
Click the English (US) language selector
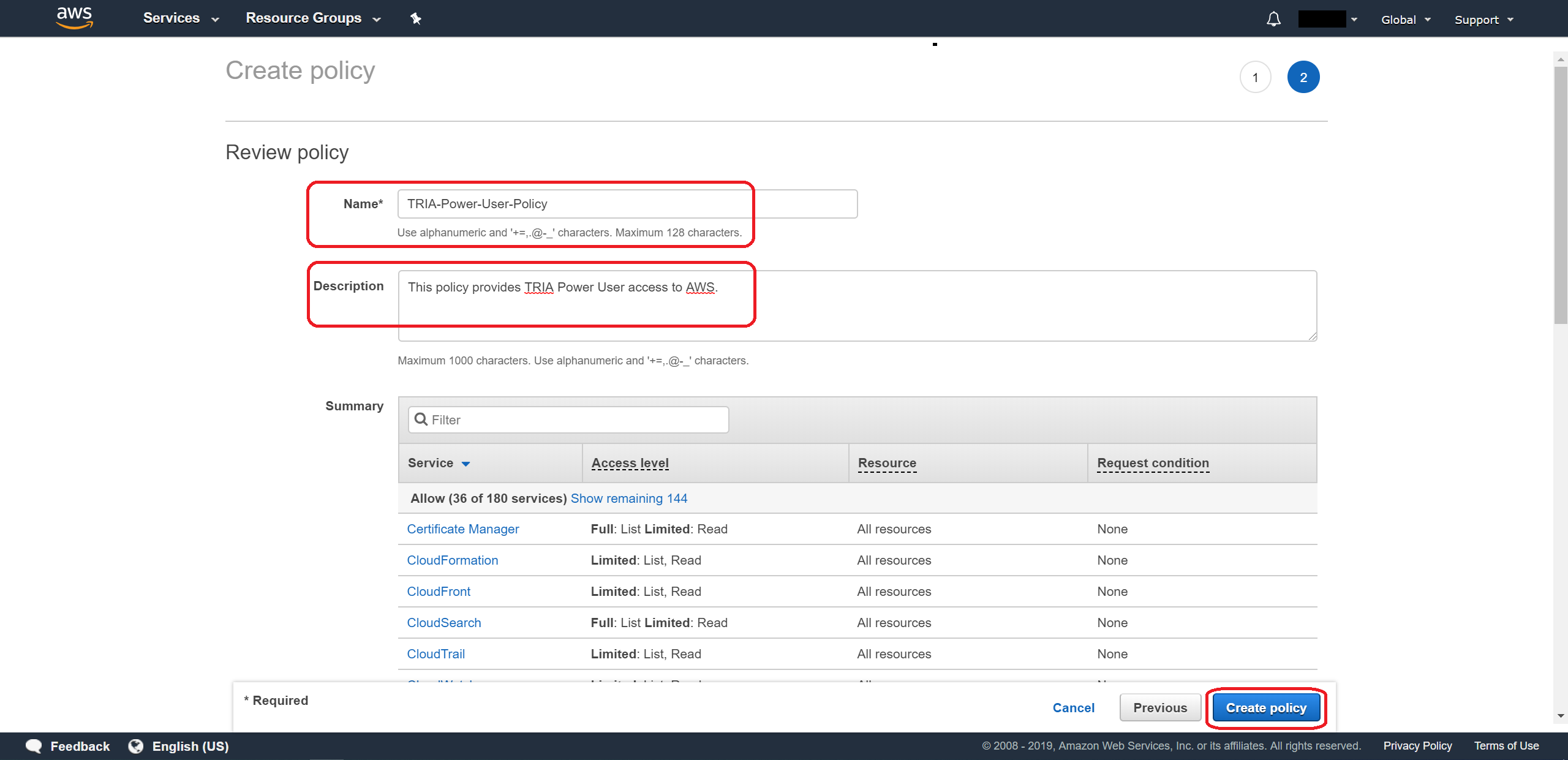tap(190, 747)
